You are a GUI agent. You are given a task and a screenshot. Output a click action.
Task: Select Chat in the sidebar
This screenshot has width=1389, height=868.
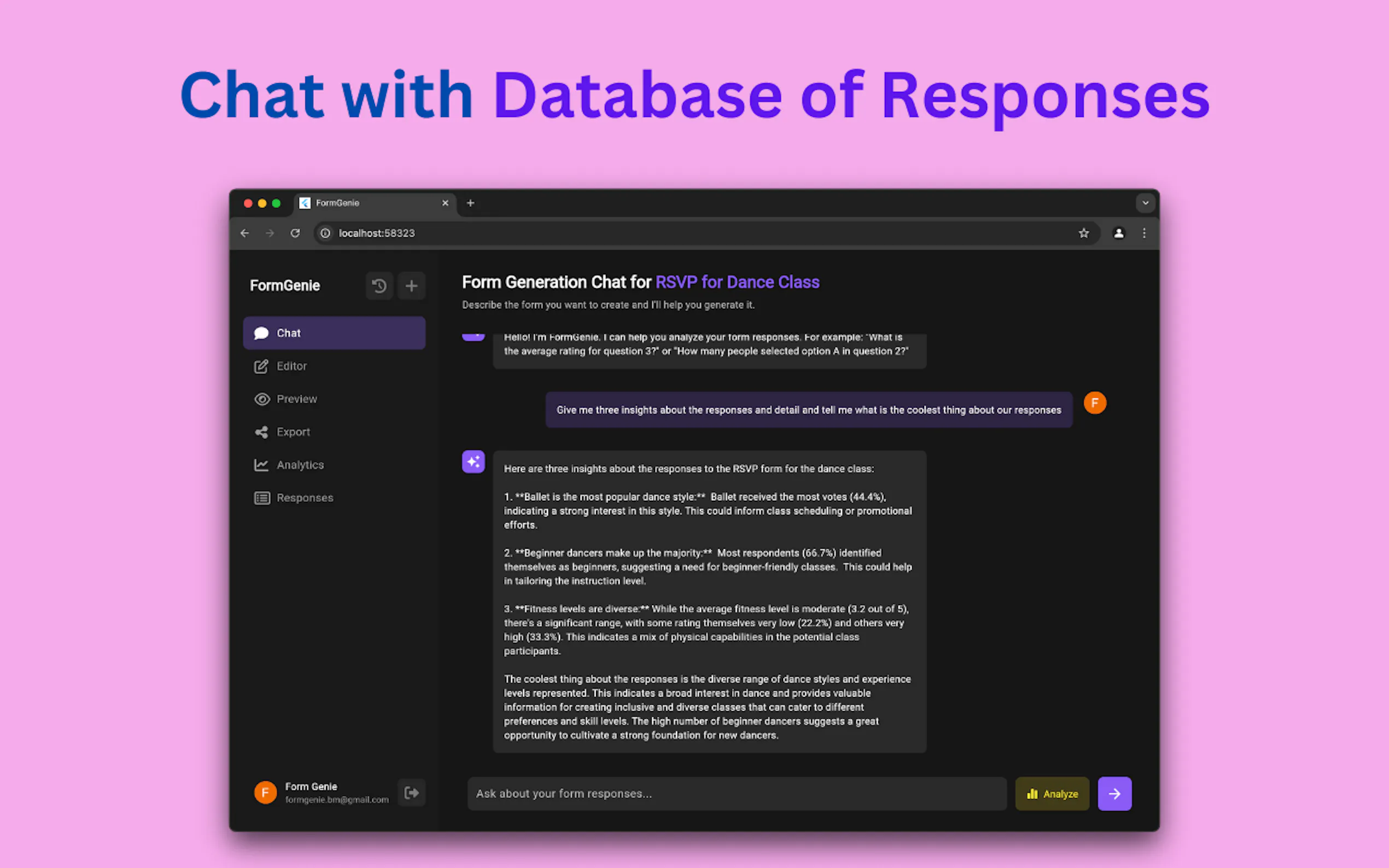point(334,333)
